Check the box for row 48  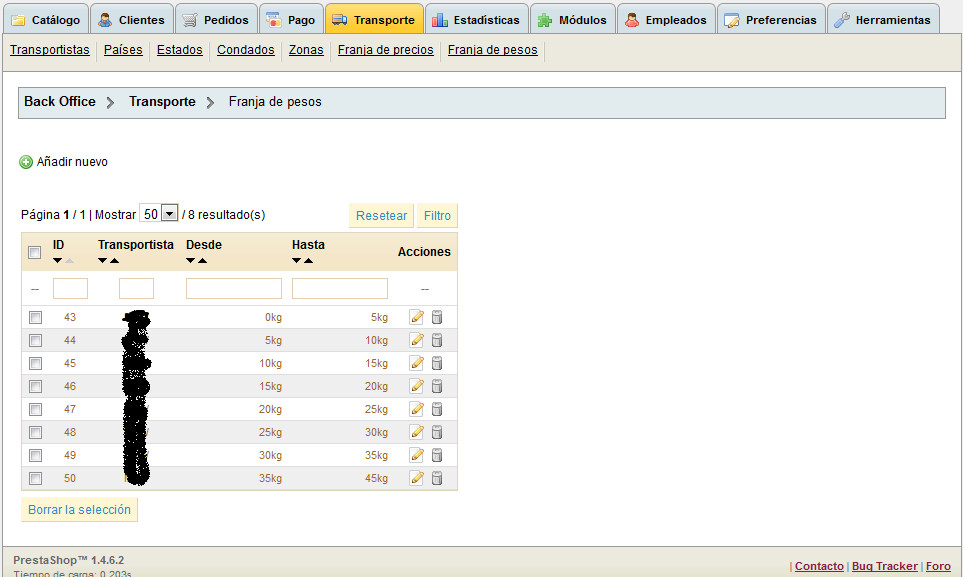click(x=36, y=433)
